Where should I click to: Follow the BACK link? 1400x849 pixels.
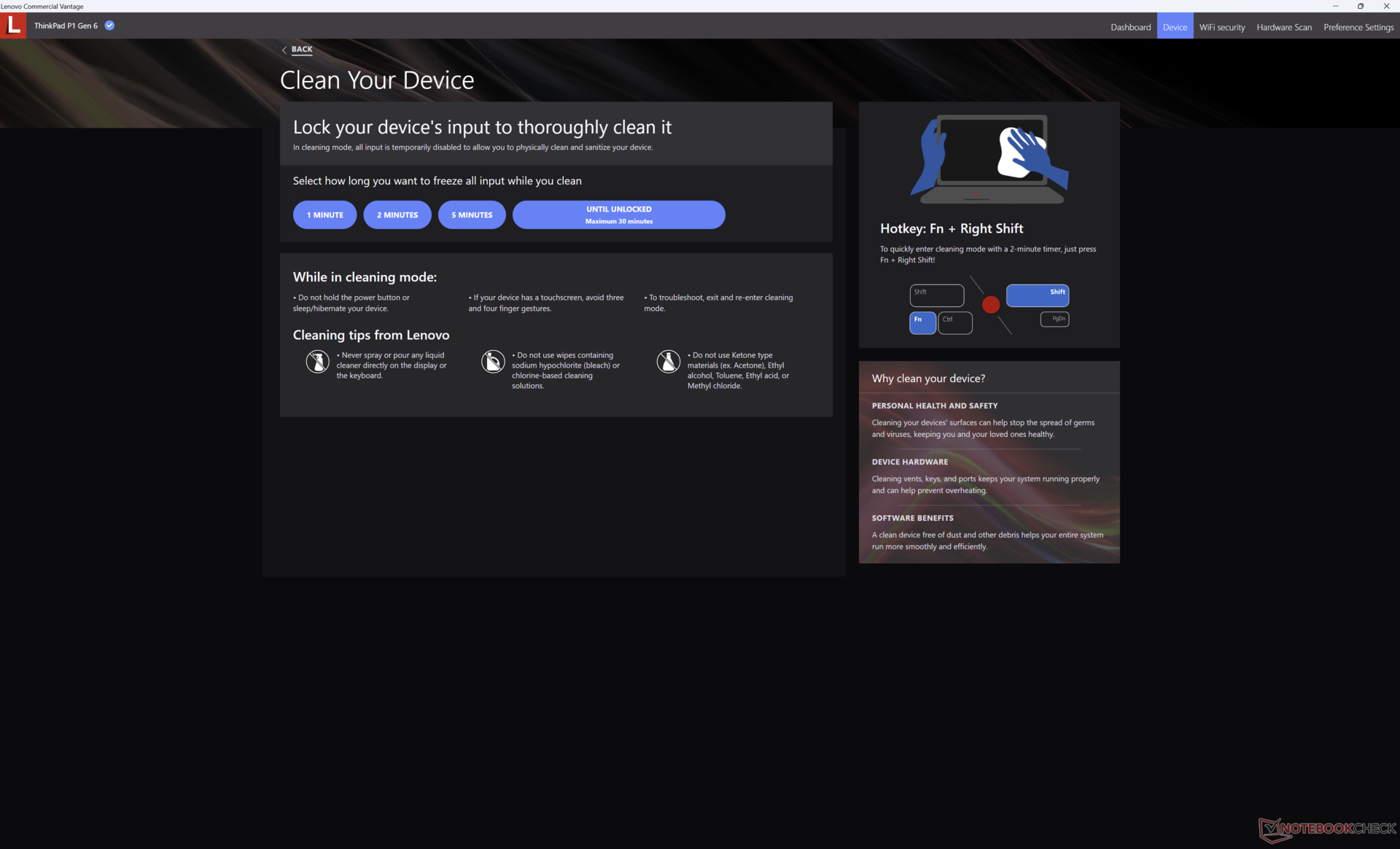[302, 50]
